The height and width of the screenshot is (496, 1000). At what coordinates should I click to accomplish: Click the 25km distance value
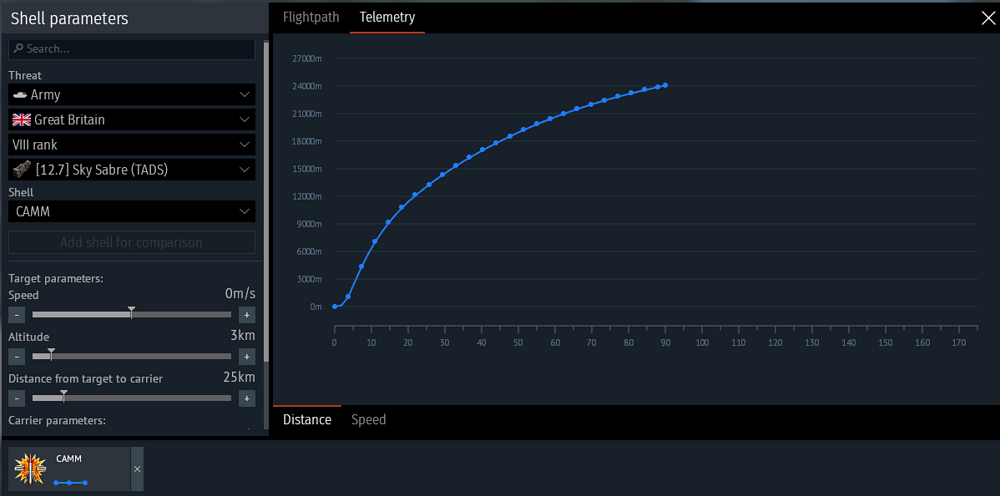239,377
